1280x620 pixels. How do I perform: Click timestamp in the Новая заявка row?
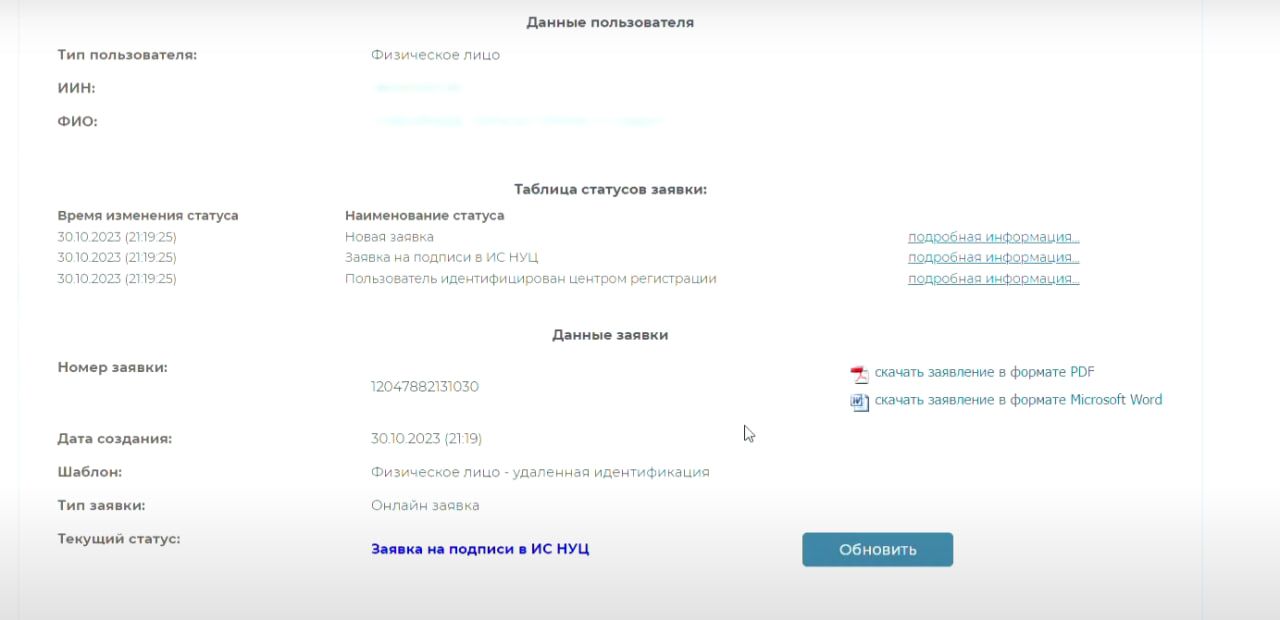(x=117, y=237)
